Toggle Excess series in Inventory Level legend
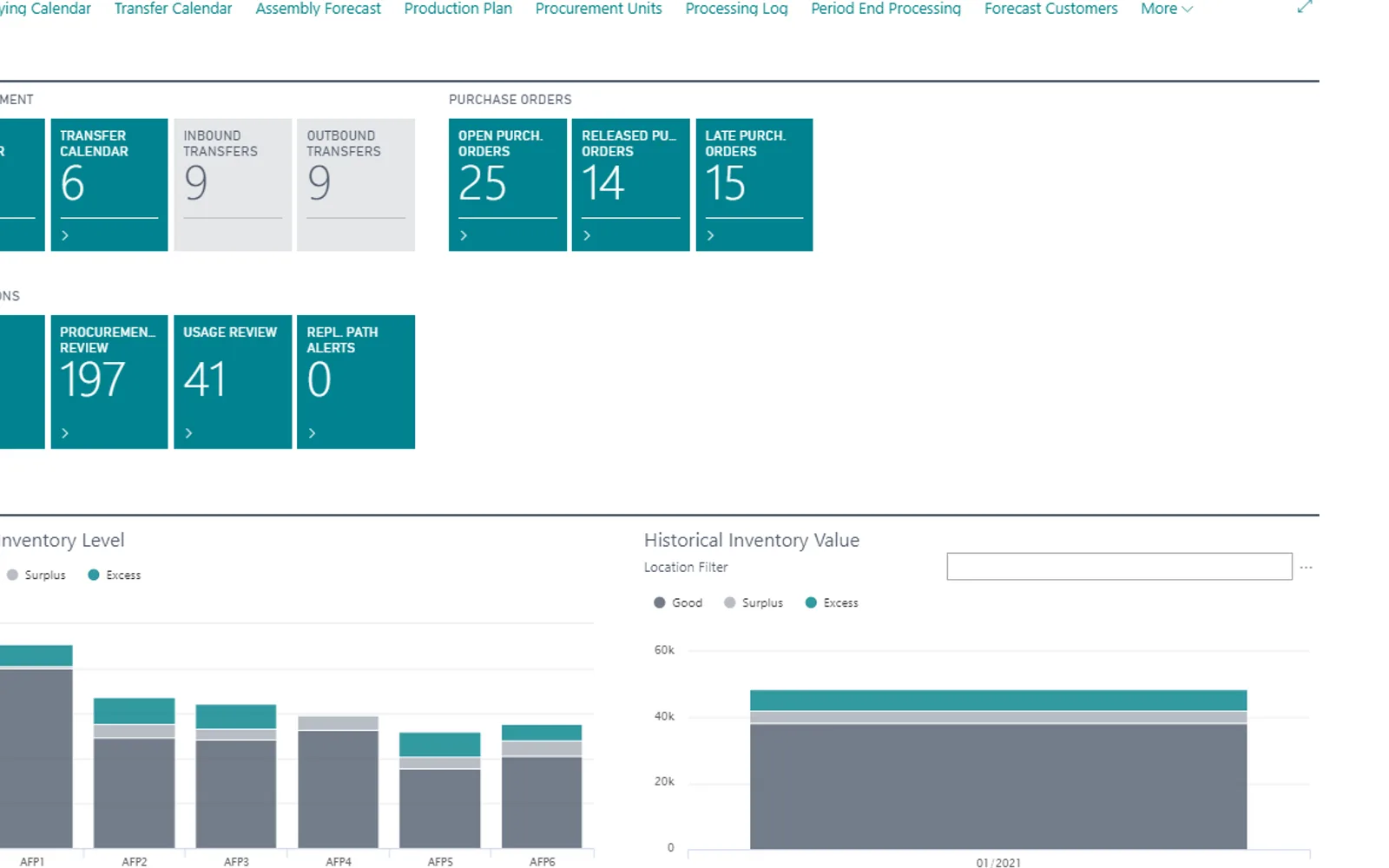1389x868 pixels. pyautogui.click(x=115, y=575)
